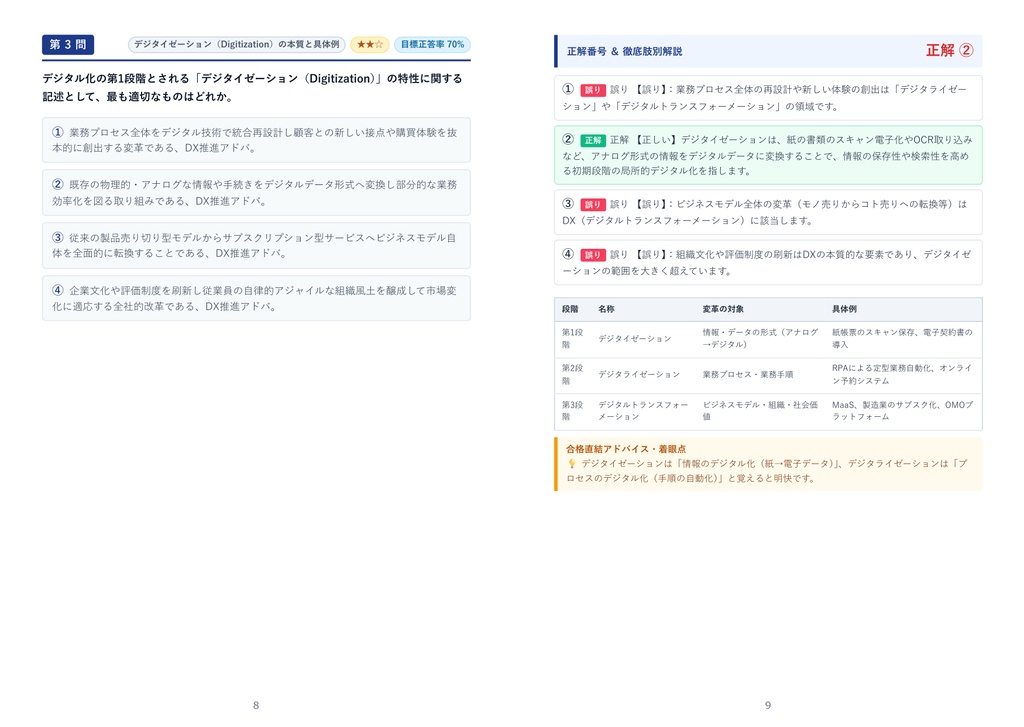Image resolution: width=1024 pixels, height=727 pixels.
Task: Select answer option ② 既存の物理的・アナログな情報
Action: click(x=256, y=193)
